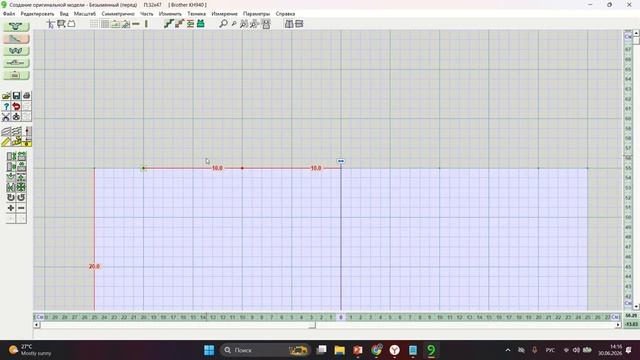The width and height of the screenshot is (640, 360).
Task: Click the horizontal line tool icon
Action: click(x=136, y=24)
